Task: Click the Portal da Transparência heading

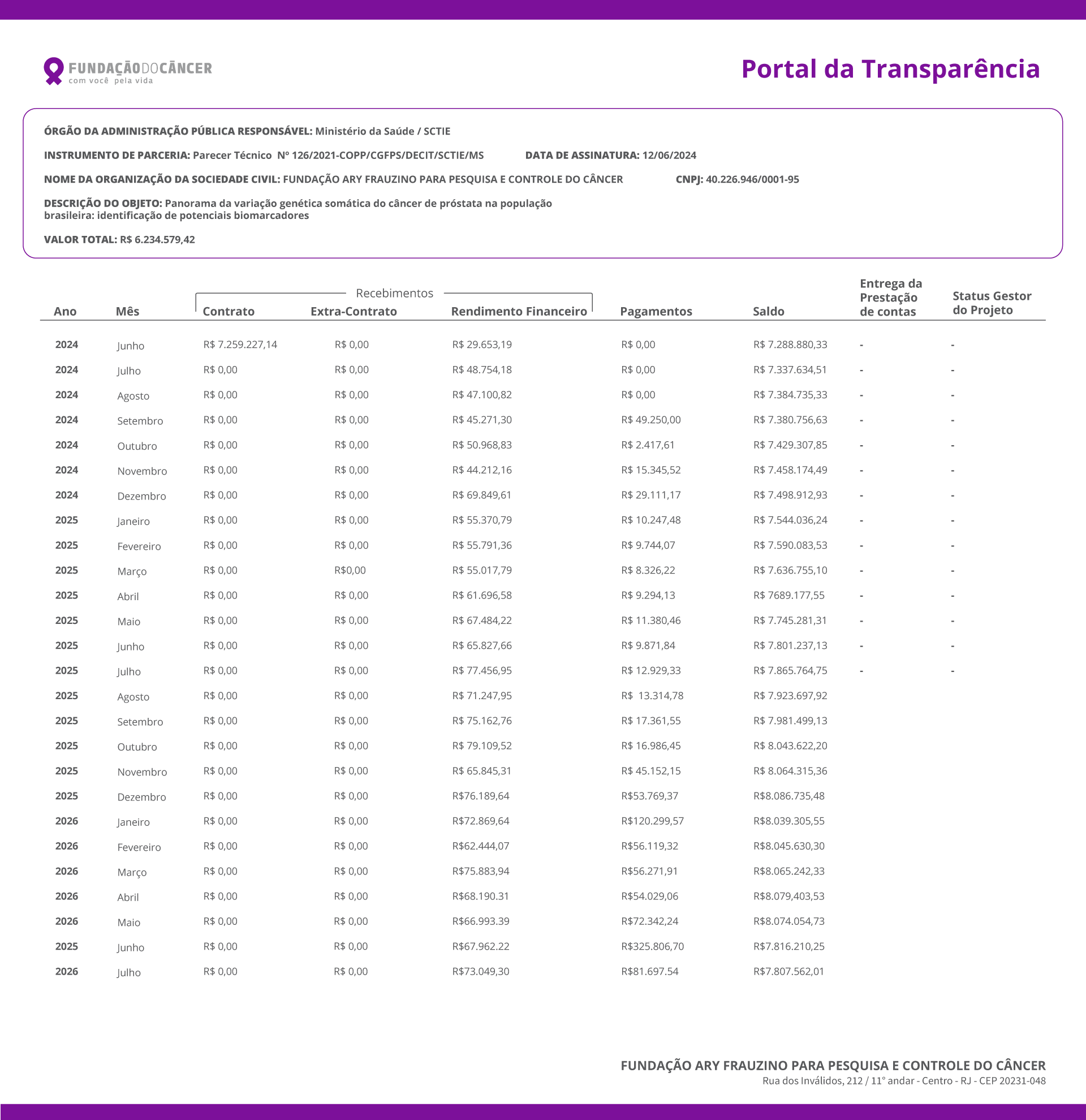Action: coord(890,69)
